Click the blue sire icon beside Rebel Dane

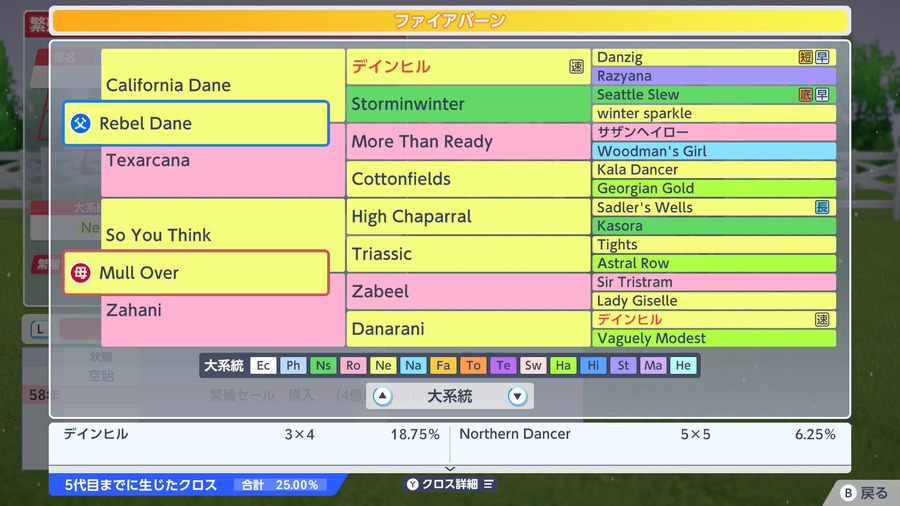(x=81, y=123)
